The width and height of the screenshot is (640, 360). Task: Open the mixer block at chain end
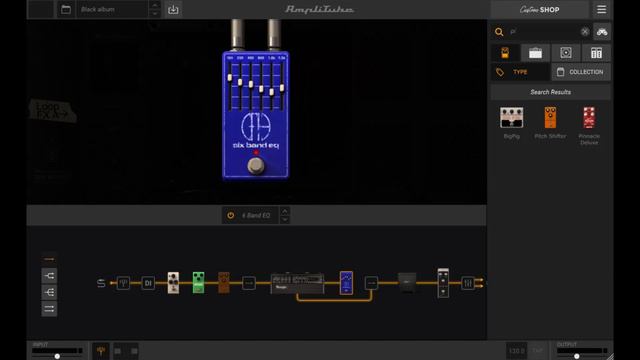(468, 283)
